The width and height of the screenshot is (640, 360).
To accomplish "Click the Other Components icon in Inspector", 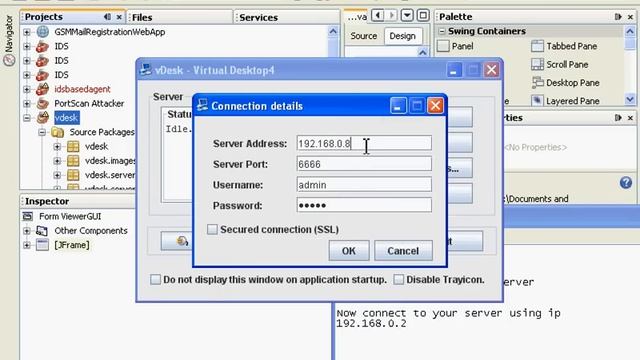I will tap(42, 231).
